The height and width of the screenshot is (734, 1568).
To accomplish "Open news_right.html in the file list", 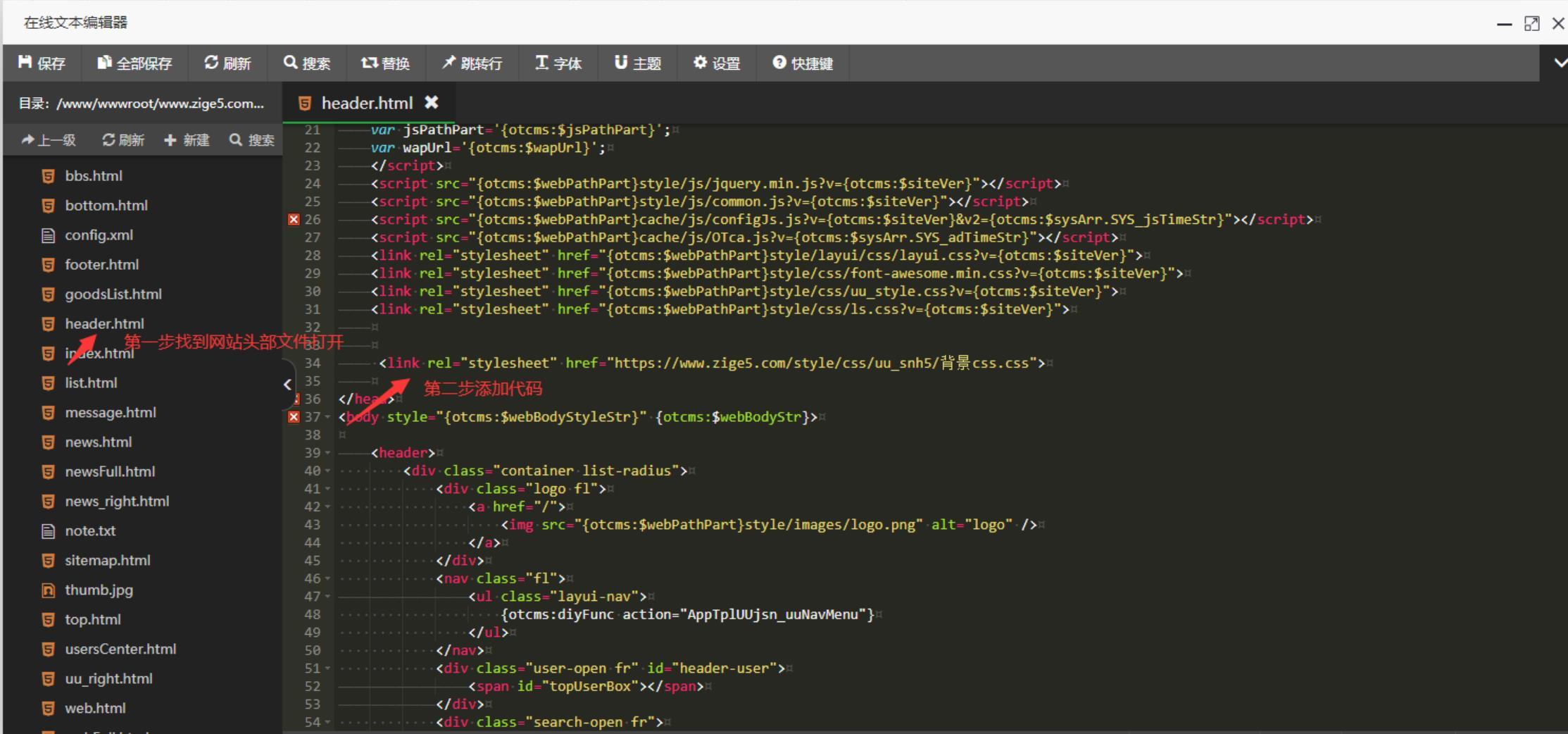I will 117,501.
